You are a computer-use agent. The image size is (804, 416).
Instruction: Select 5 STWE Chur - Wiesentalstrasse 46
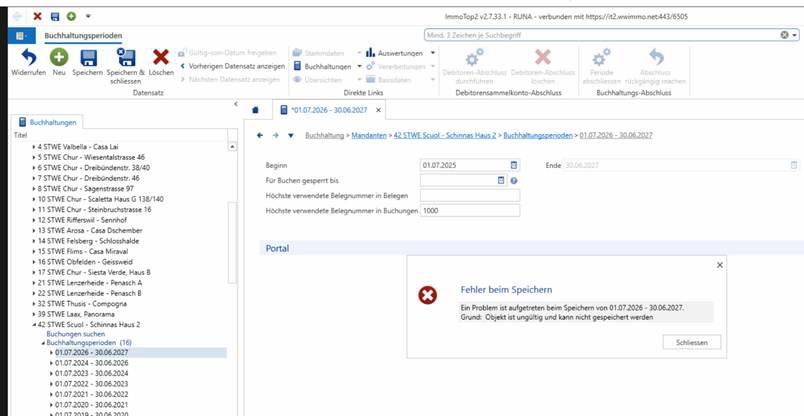pyautogui.click(x=91, y=157)
